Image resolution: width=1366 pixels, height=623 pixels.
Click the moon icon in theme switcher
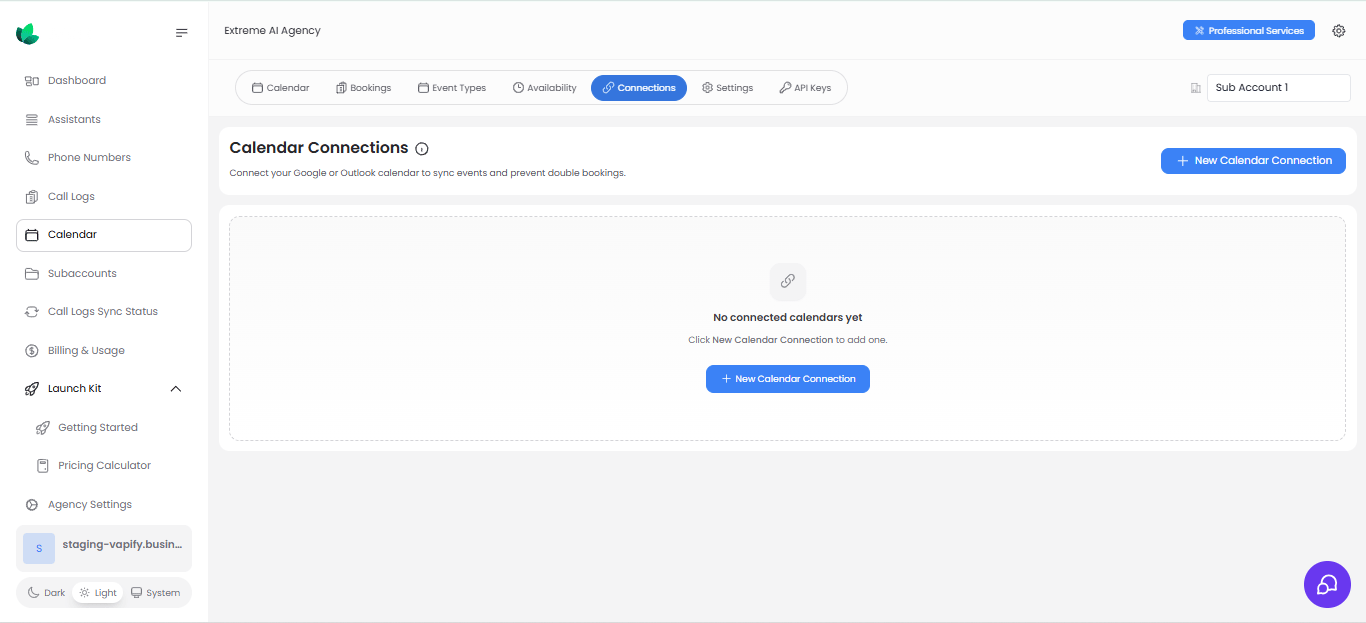(33, 593)
